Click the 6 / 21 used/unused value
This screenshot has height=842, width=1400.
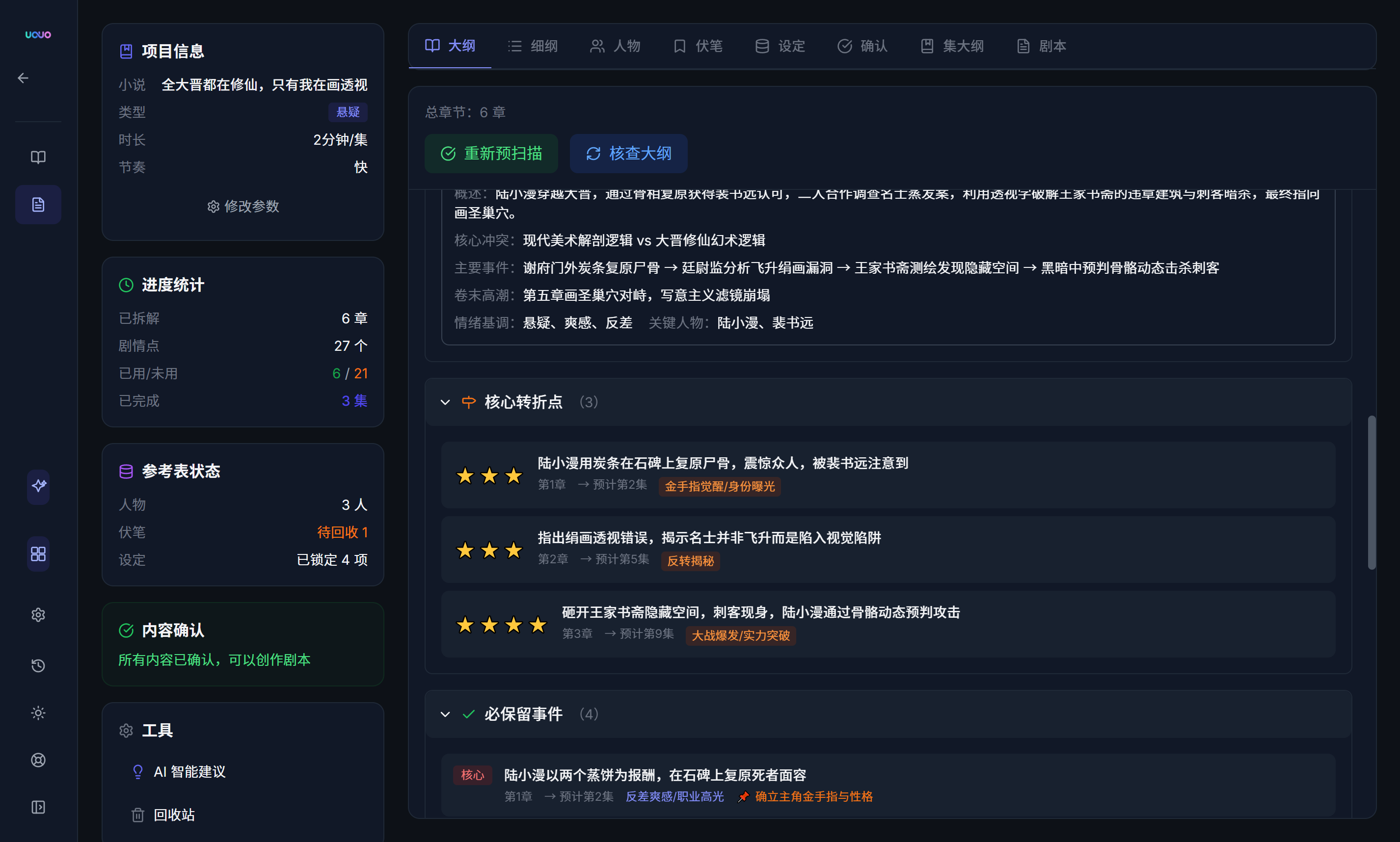pyautogui.click(x=350, y=373)
